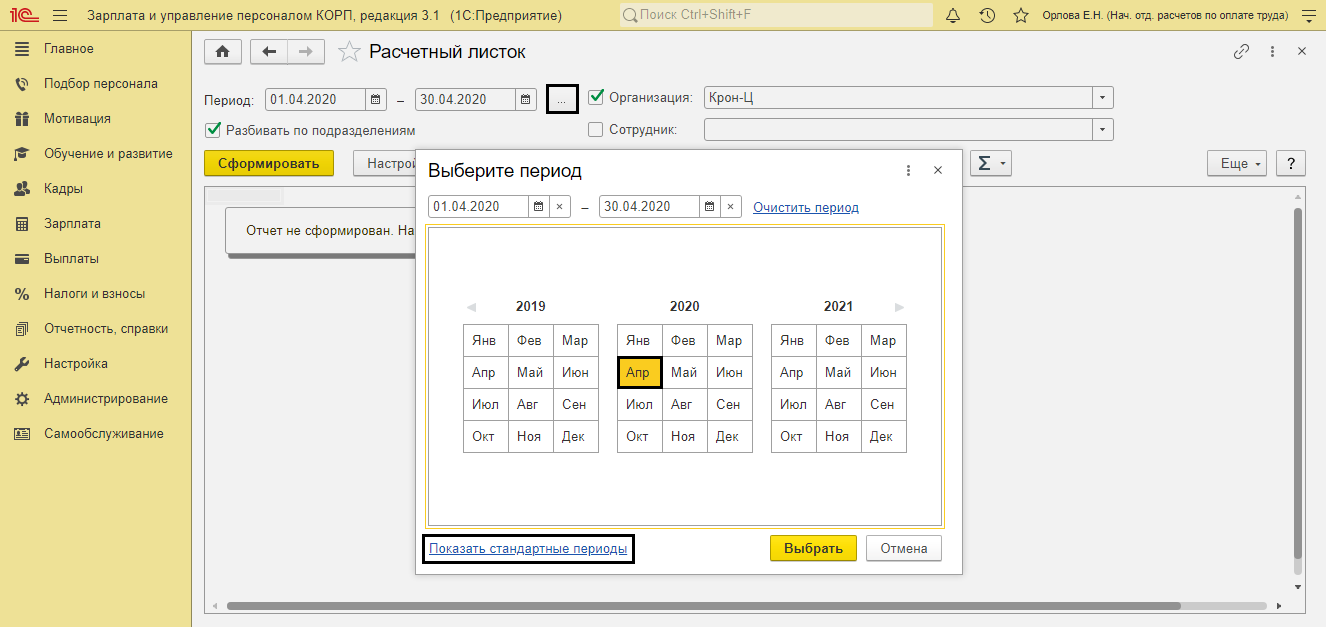Uncheck Разбивать по подразделениям
Screen dimensions: 1326x627
212,130
